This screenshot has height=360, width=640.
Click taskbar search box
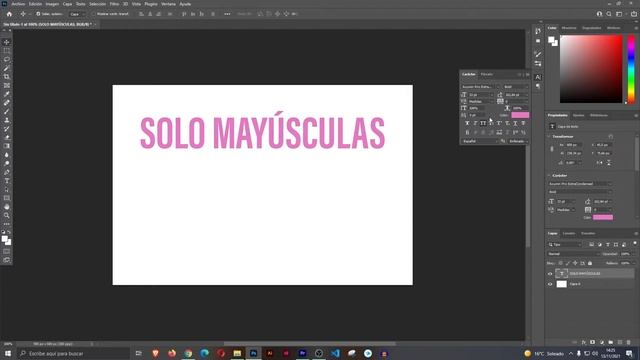(x=73, y=353)
